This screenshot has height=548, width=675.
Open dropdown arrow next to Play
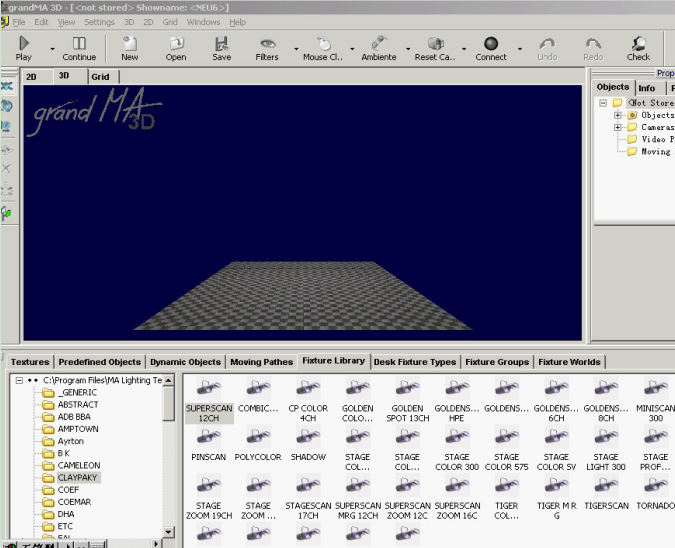coord(53,49)
